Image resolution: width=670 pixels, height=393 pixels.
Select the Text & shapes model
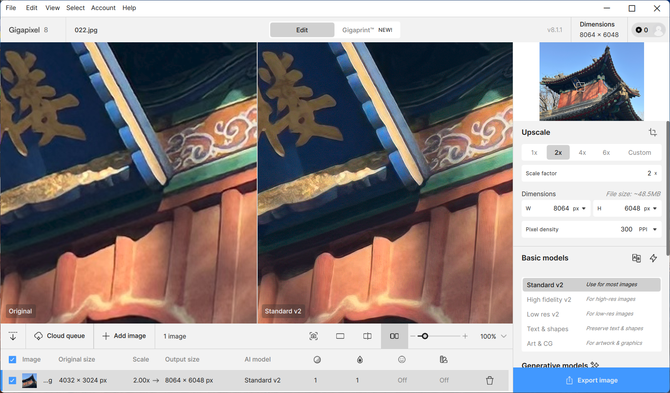(x=591, y=329)
